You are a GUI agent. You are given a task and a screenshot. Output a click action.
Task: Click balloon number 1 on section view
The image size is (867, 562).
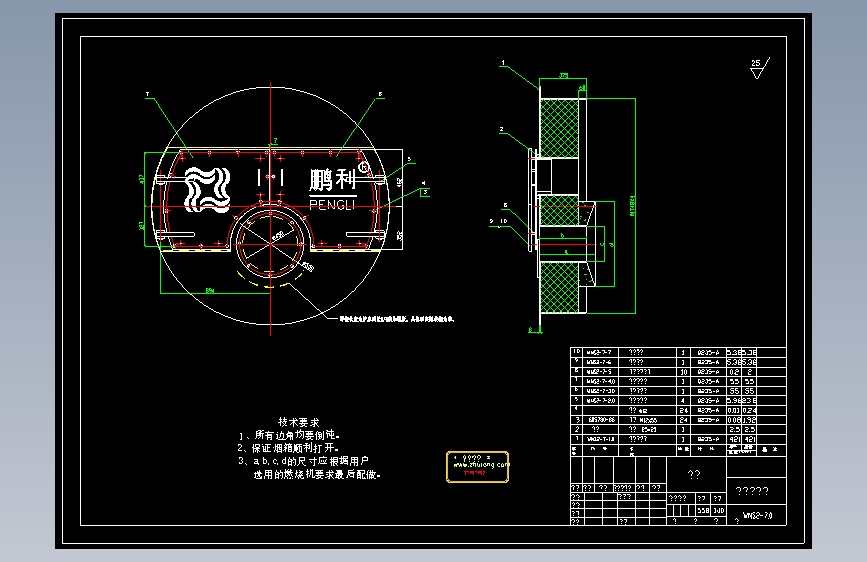pos(503,63)
